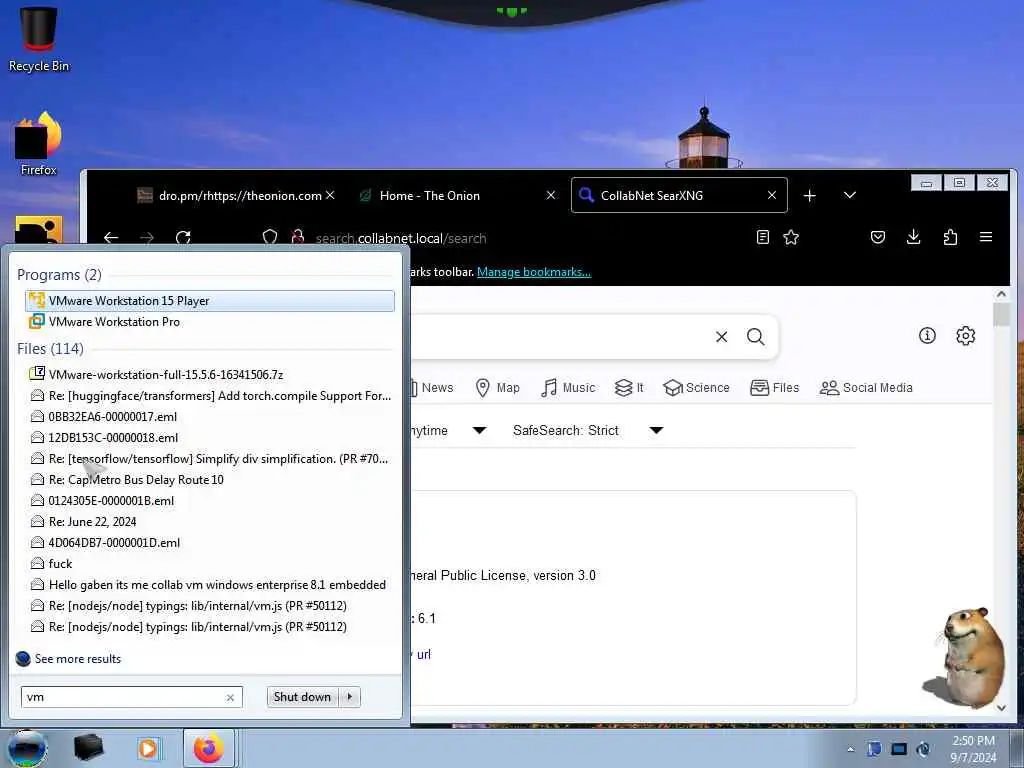Viewport: 1024px width, 768px height.
Task: Show hidden system tray icons
Action: [x=850, y=749]
